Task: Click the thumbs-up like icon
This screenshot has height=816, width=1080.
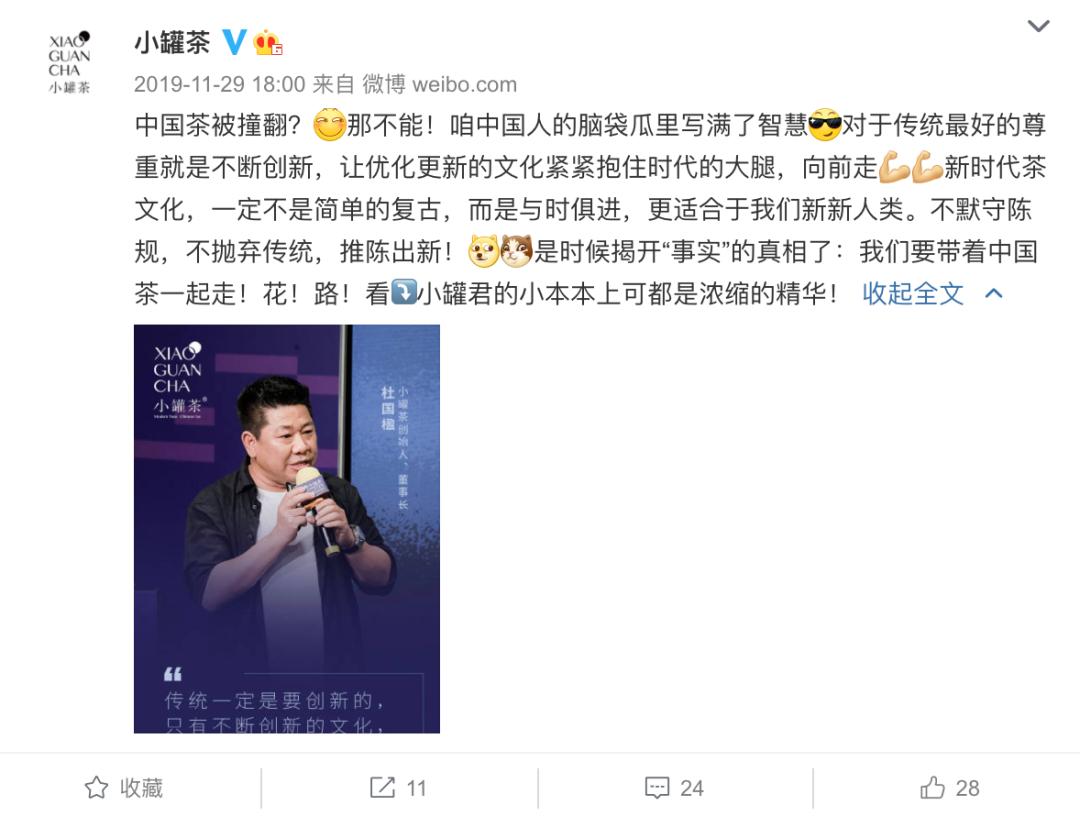Action: pyautogui.click(x=933, y=787)
